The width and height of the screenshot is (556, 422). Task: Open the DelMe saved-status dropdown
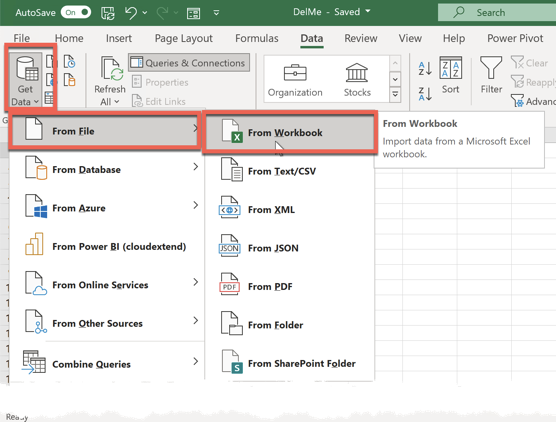point(368,11)
